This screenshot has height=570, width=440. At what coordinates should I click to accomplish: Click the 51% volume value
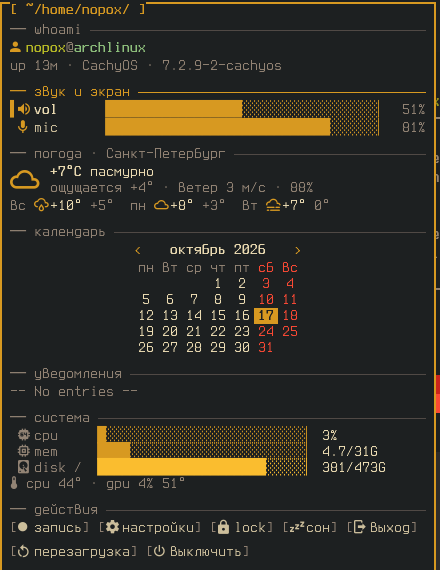413,109
